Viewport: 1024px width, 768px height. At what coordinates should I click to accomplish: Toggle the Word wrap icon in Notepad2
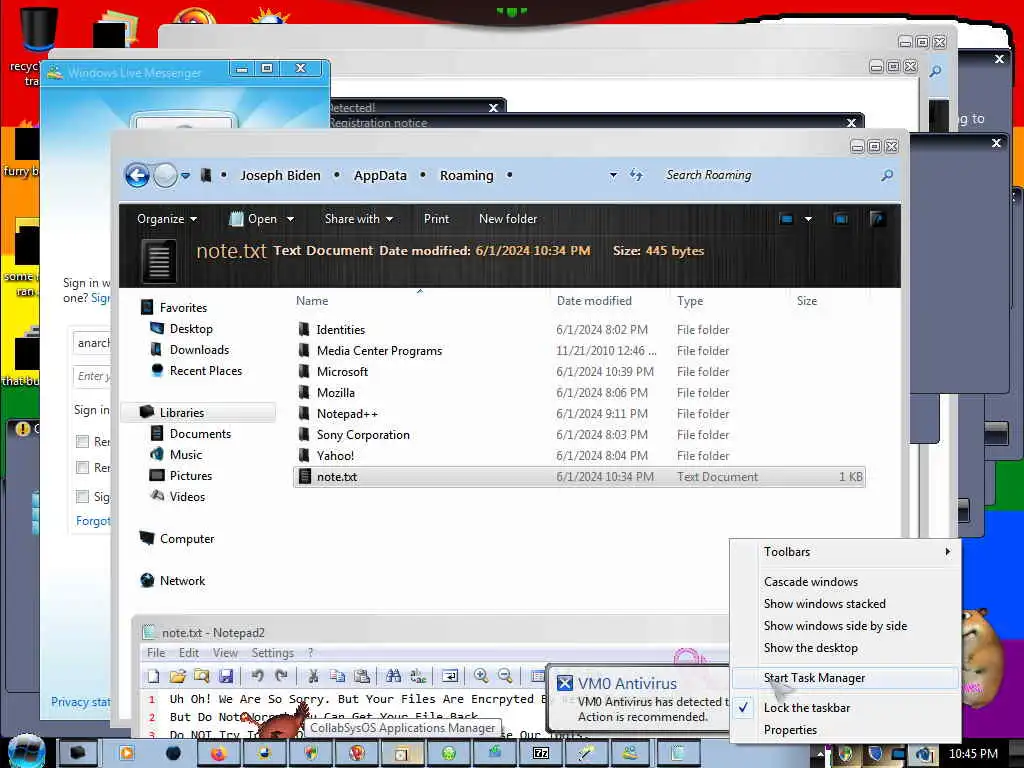tap(449, 676)
